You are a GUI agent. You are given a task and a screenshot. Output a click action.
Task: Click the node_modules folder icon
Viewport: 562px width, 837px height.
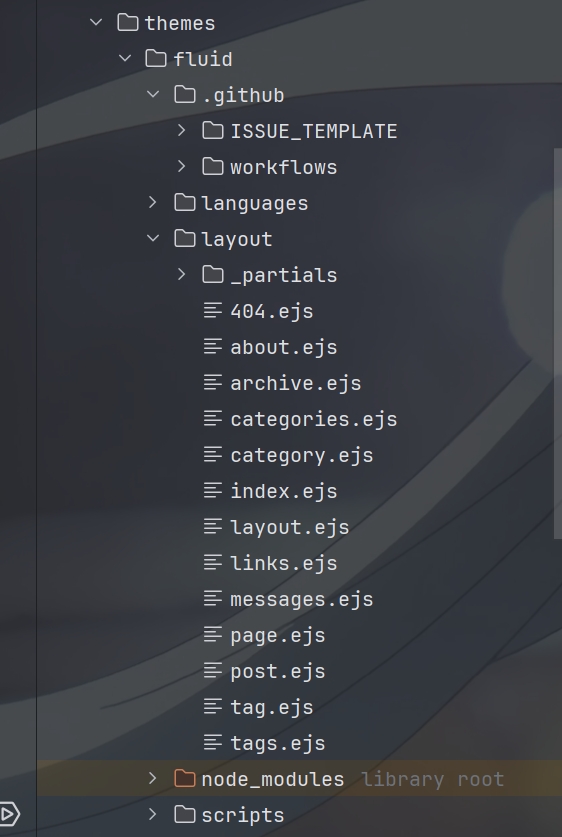(185, 778)
